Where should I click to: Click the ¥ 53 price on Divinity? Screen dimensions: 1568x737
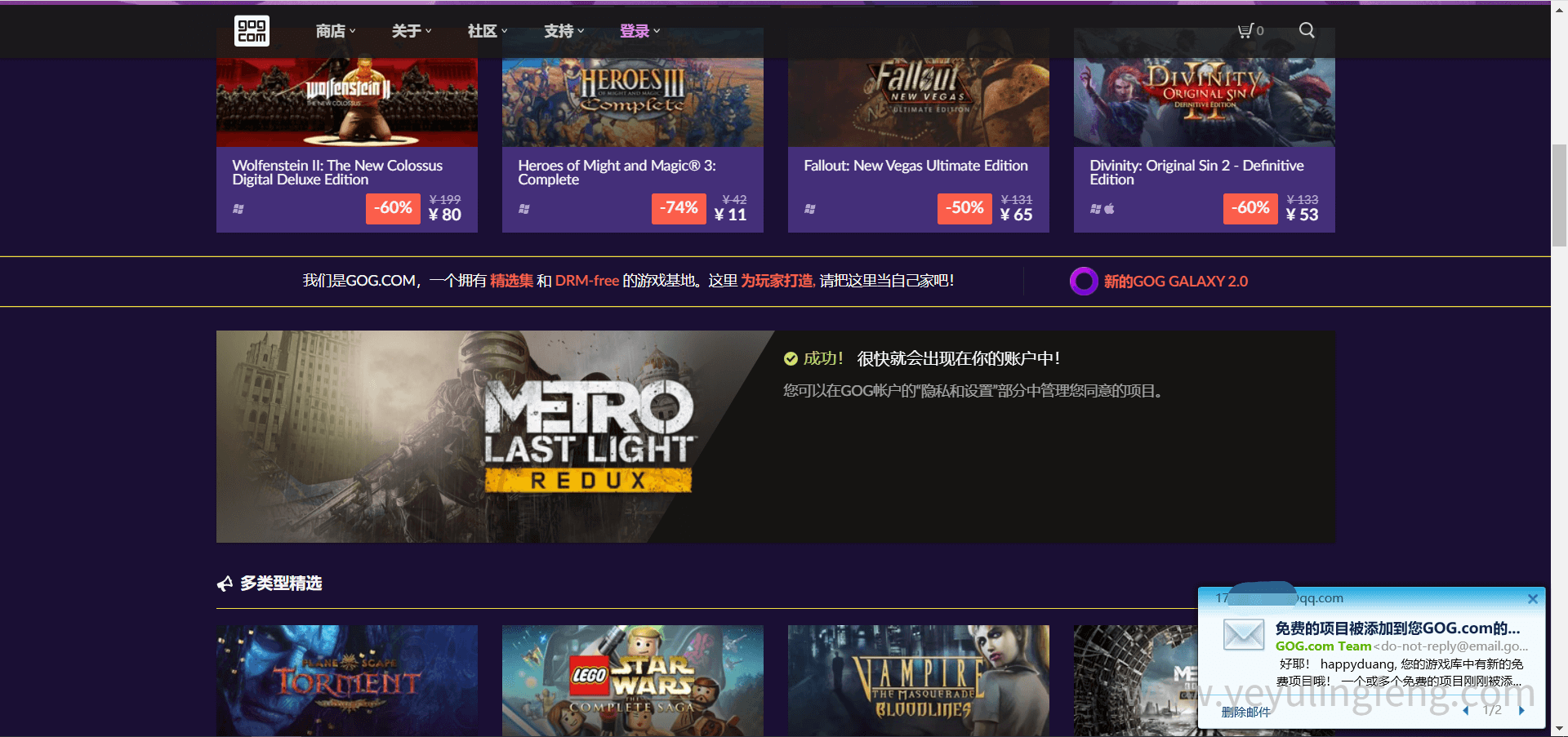point(1303,215)
